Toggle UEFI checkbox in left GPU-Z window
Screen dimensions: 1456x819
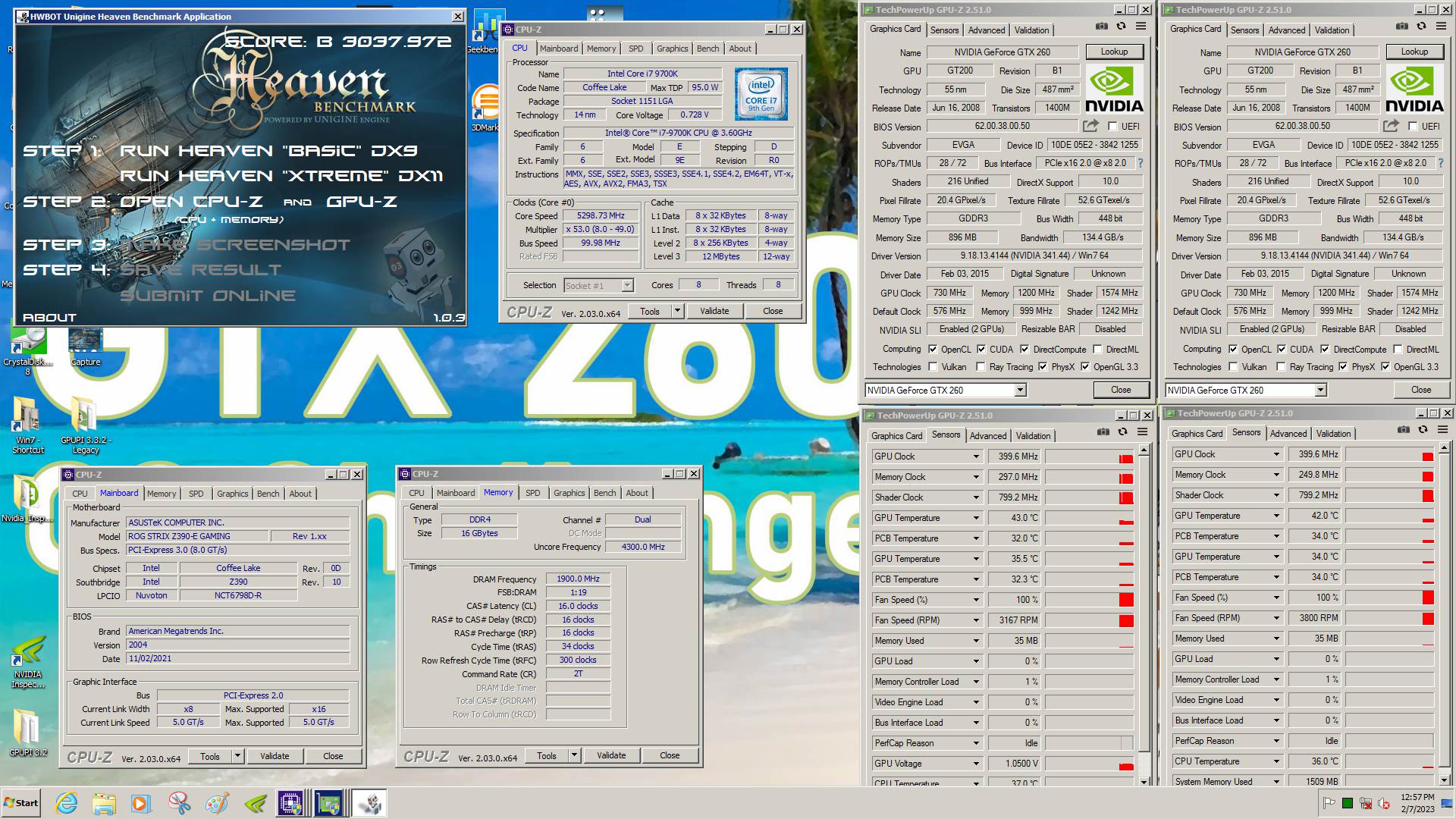[x=1112, y=127]
